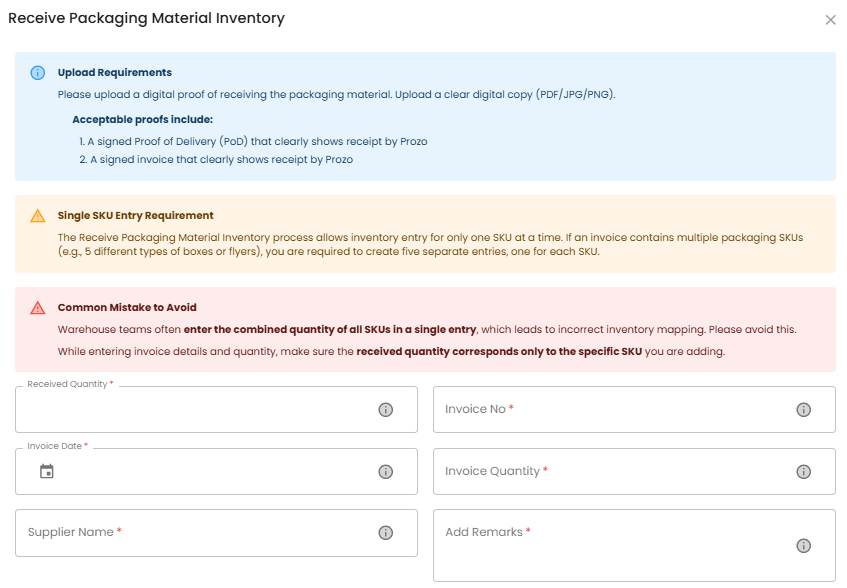
Task: Close the Receive Packaging Material Inventory dialog
Action: [x=830, y=20]
